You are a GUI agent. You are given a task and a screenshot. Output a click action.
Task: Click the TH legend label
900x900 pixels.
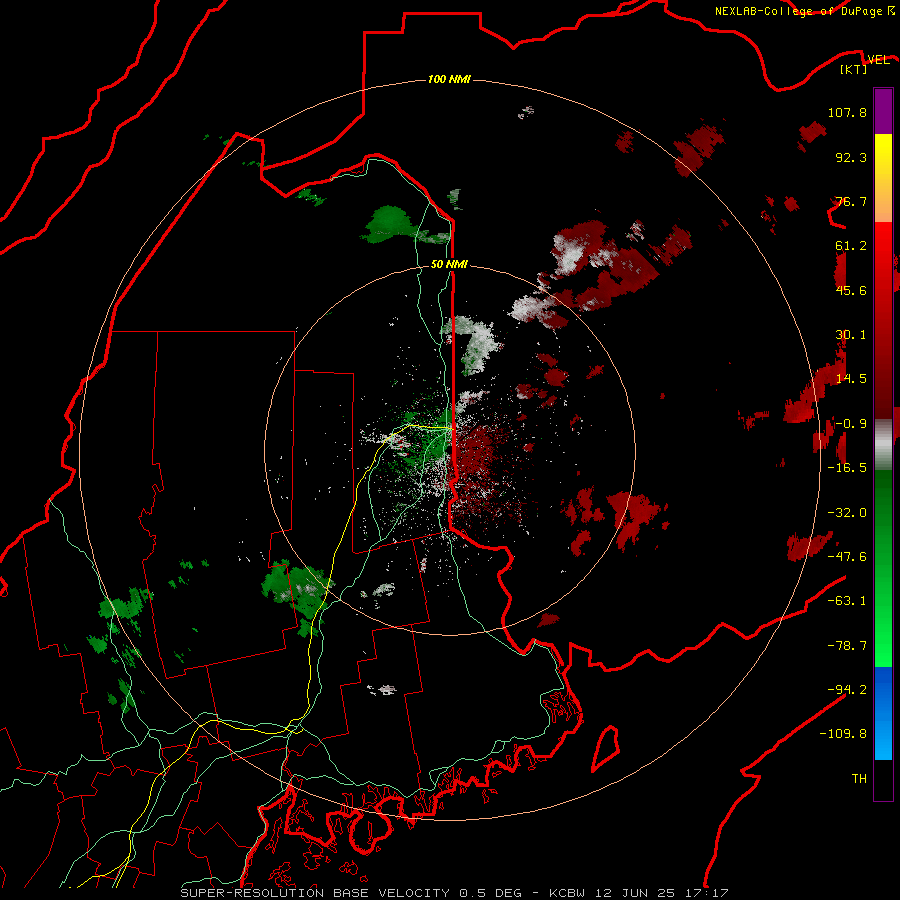tap(859, 779)
